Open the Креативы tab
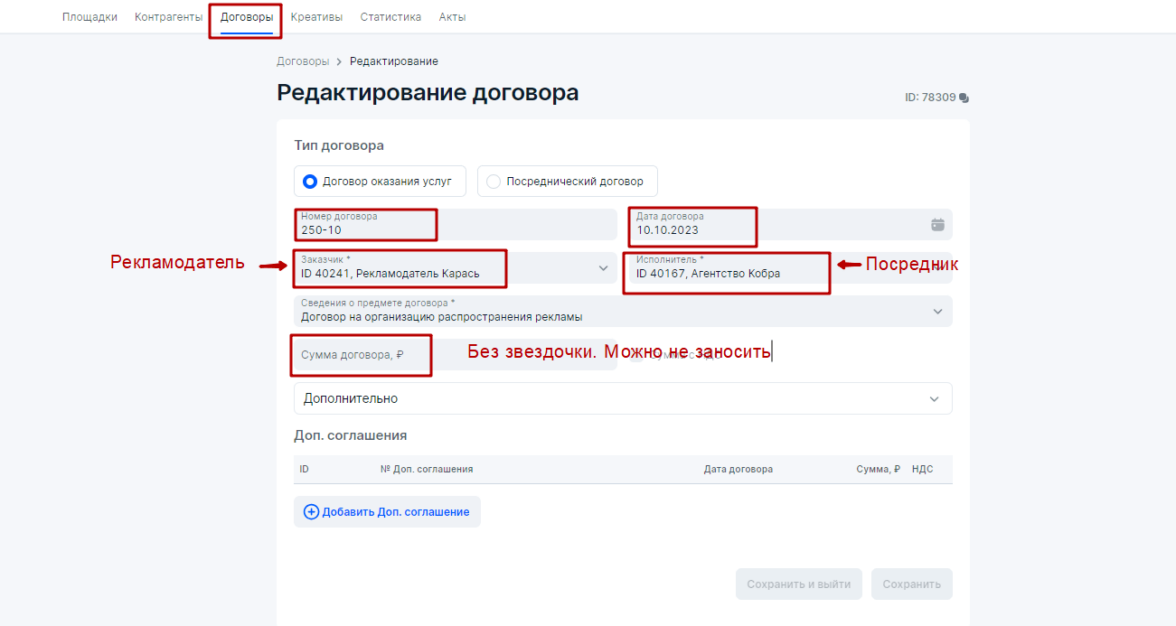Screen dimensions: 1176x626 (316, 16)
